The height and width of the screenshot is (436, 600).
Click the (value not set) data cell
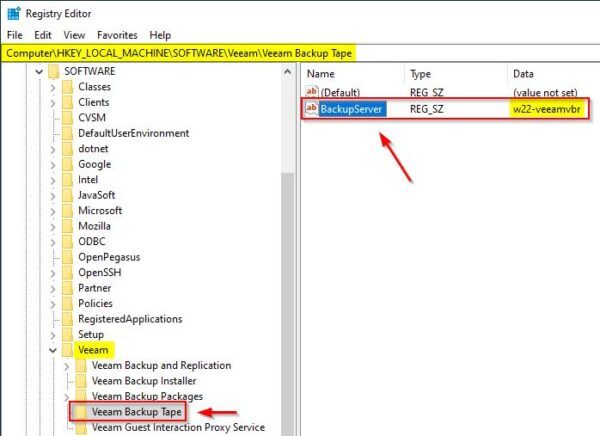pos(545,93)
